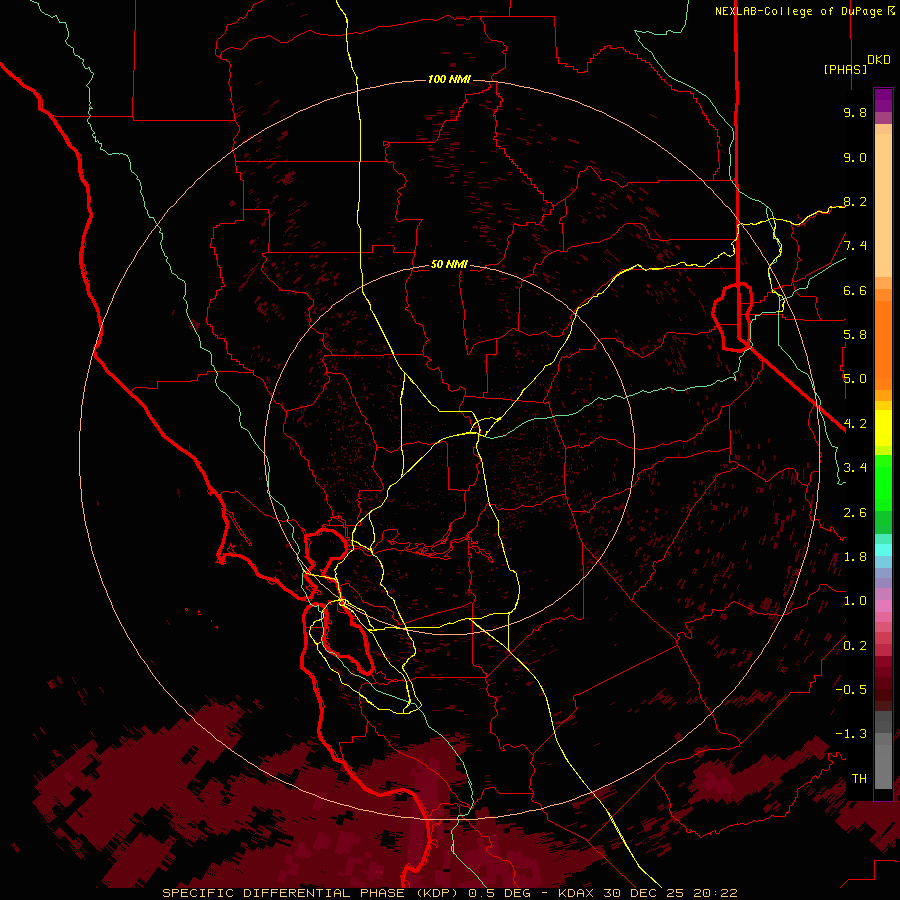The height and width of the screenshot is (900, 900).
Task: Pick the cyan band on the color bar
Action: pos(883,549)
